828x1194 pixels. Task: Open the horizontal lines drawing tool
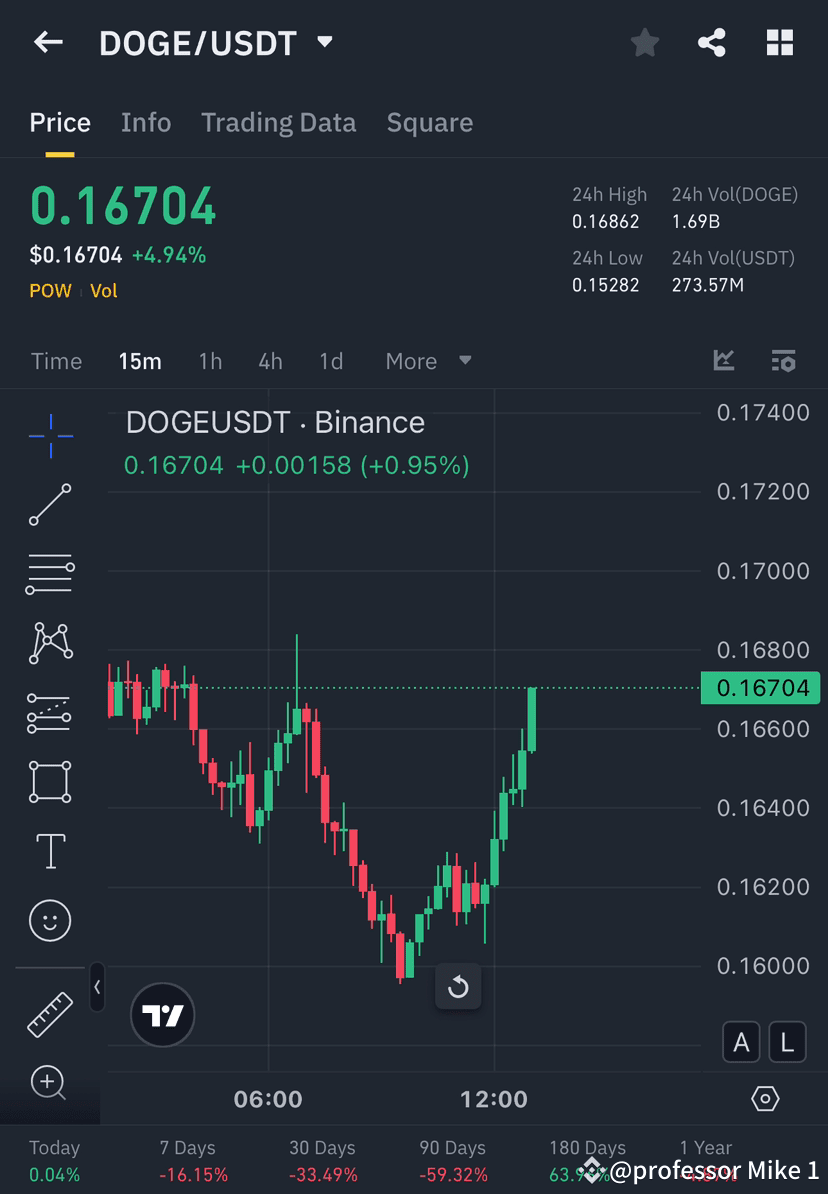click(x=50, y=574)
